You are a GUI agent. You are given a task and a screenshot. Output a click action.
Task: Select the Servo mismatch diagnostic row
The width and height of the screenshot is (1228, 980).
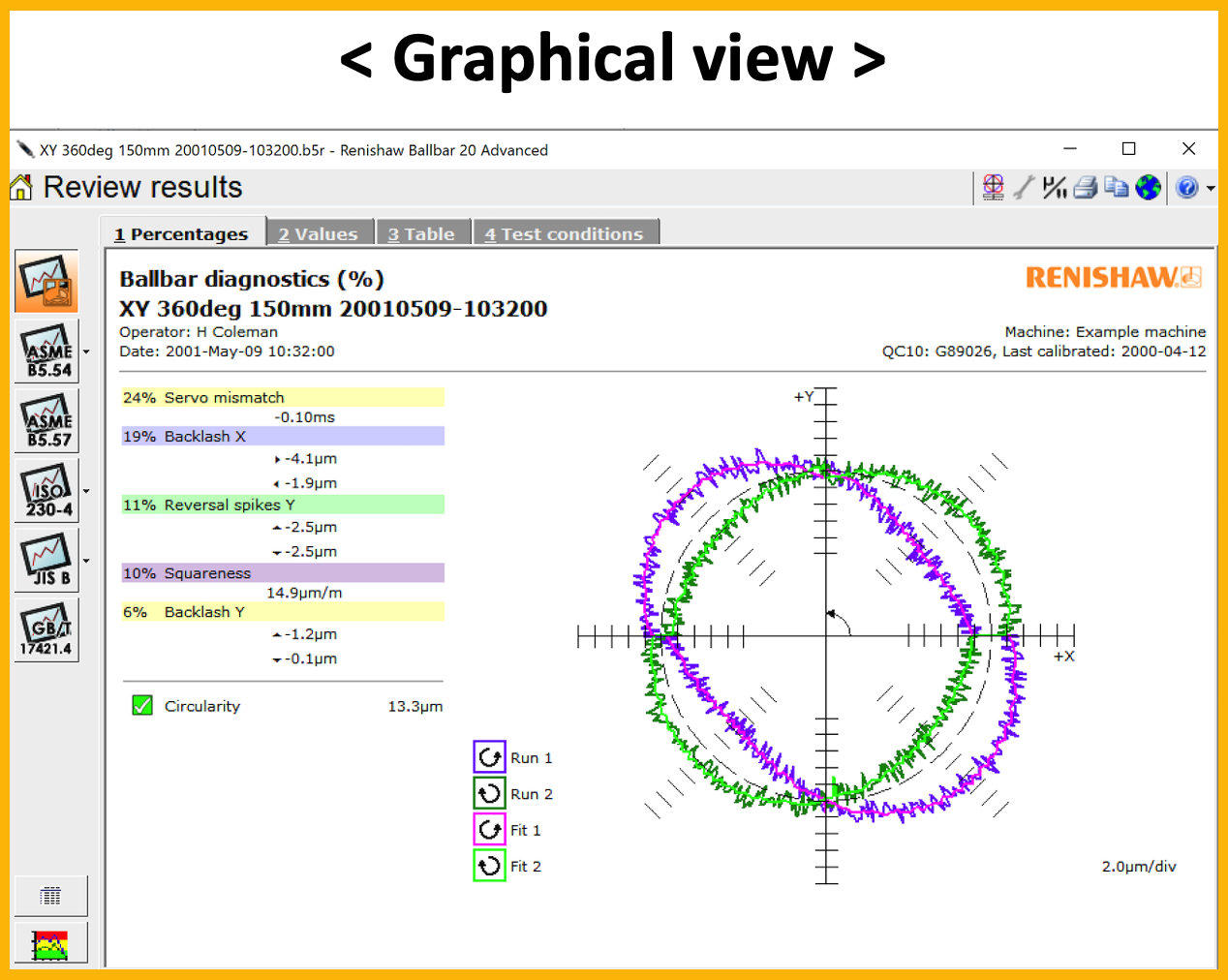point(282,397)
